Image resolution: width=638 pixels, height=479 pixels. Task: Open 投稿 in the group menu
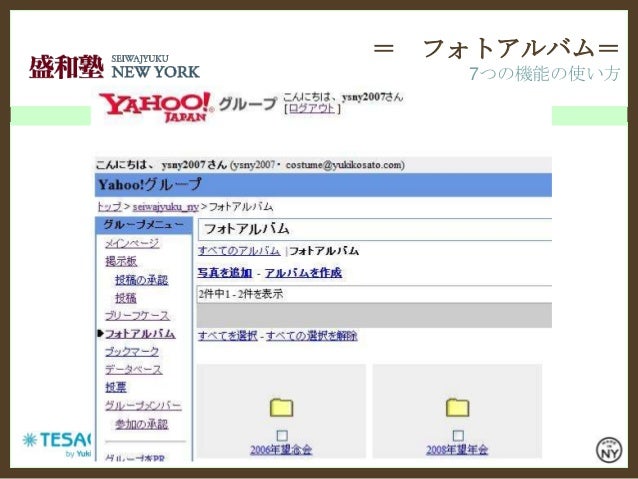(126, 298)
